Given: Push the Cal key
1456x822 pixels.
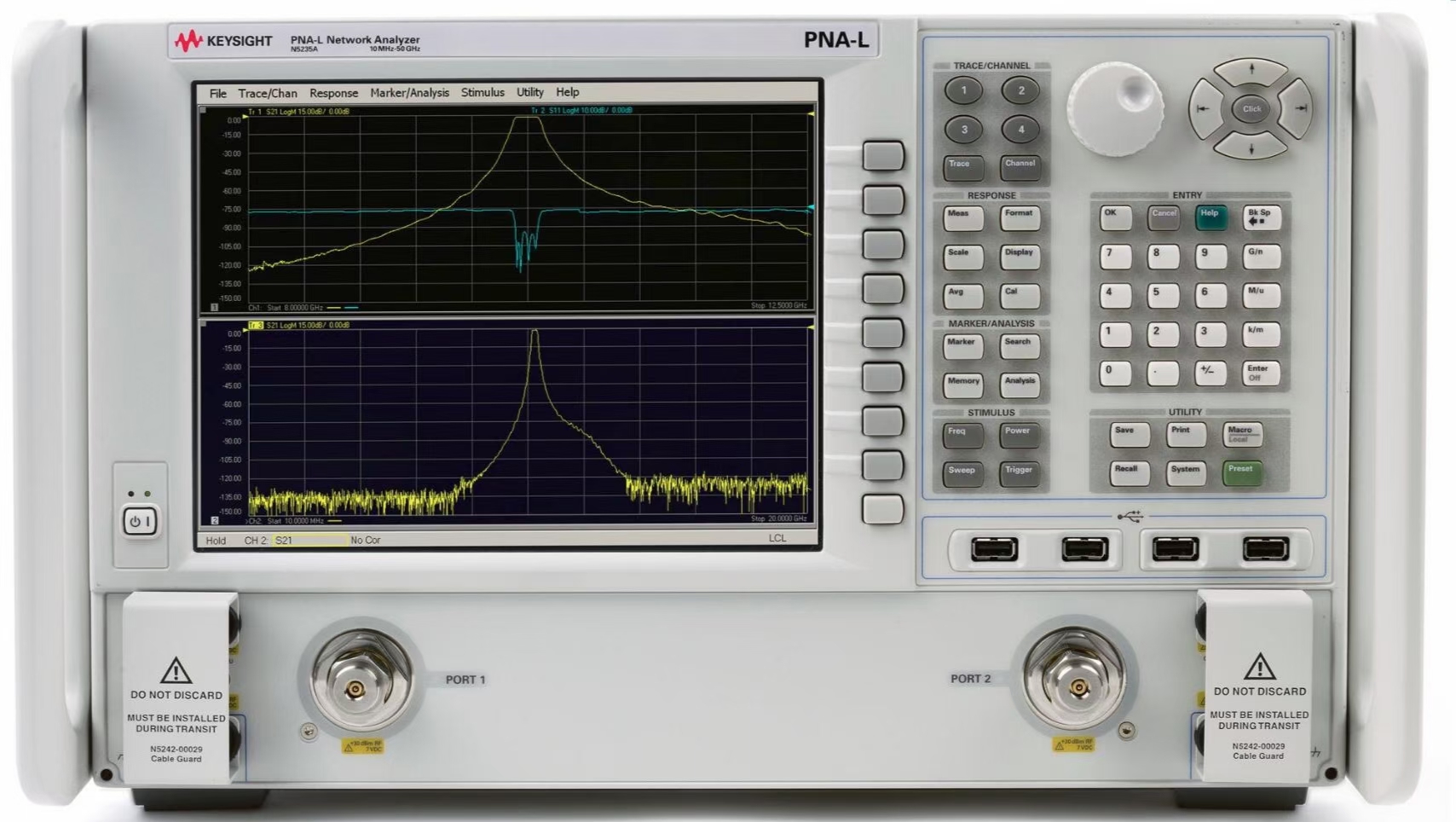Looking at the screenshot, I should coord(1020,296).
